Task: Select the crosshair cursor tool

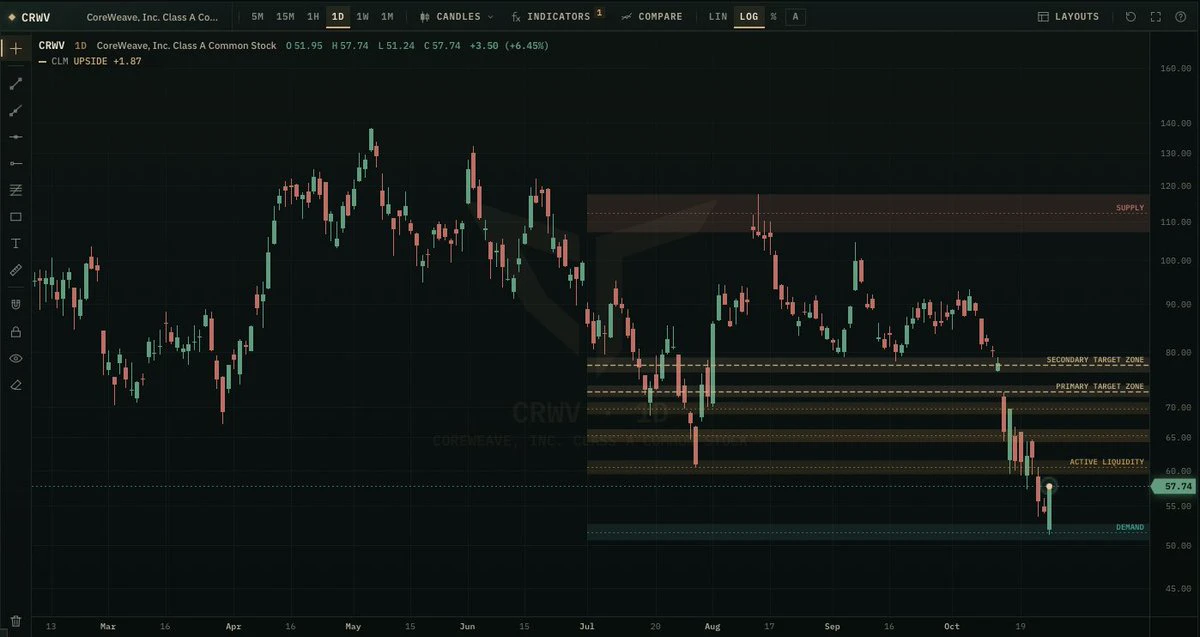Action: point(15,48)
